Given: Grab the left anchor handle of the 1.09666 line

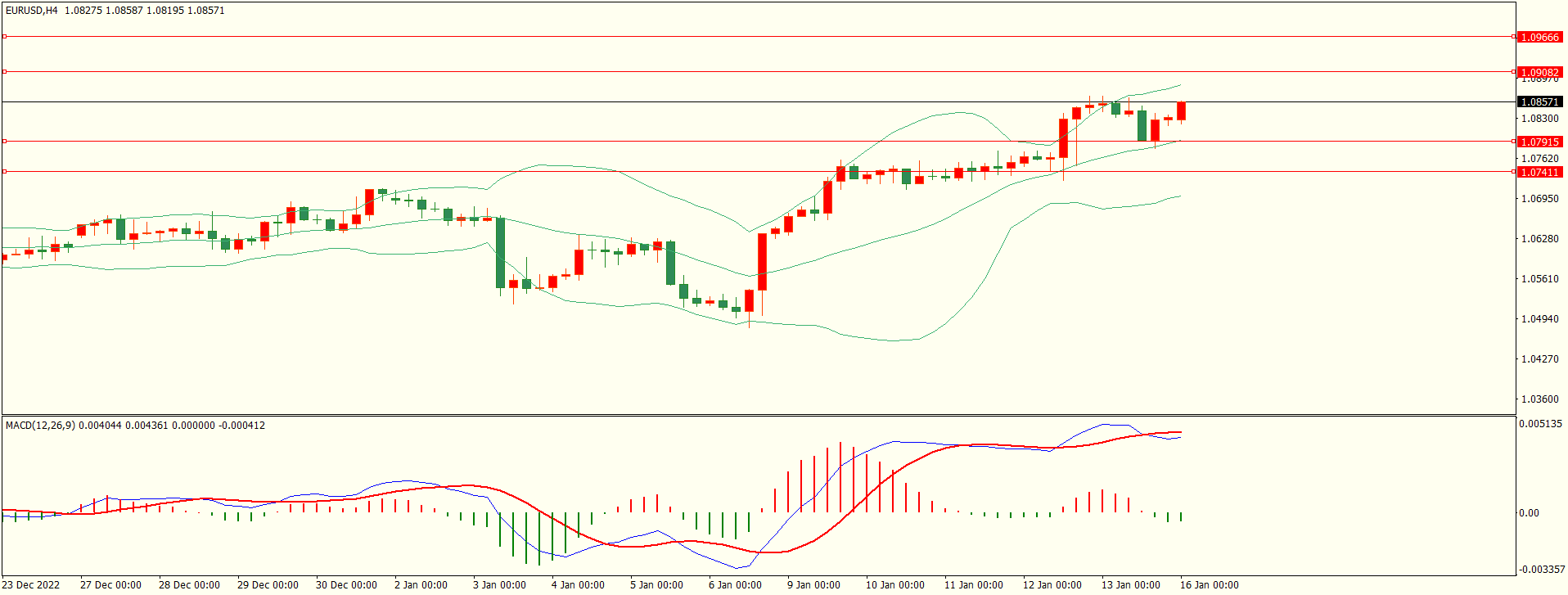Looking at the screenshot, I should point(4,37).
